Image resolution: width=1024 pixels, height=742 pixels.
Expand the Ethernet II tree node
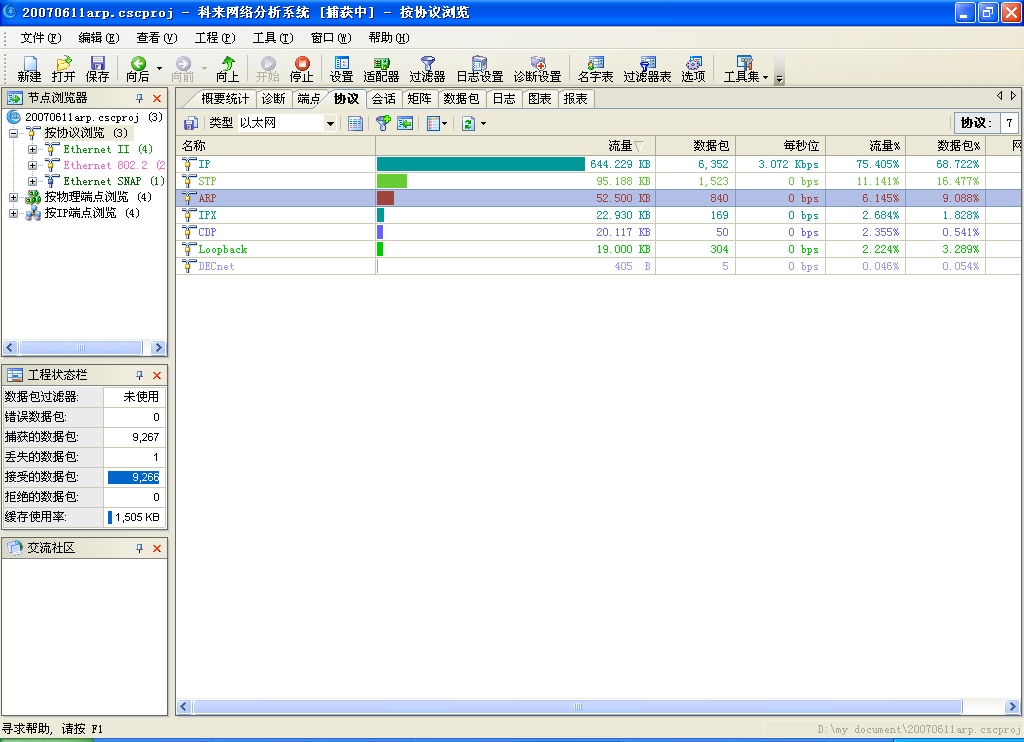(33, 149)
